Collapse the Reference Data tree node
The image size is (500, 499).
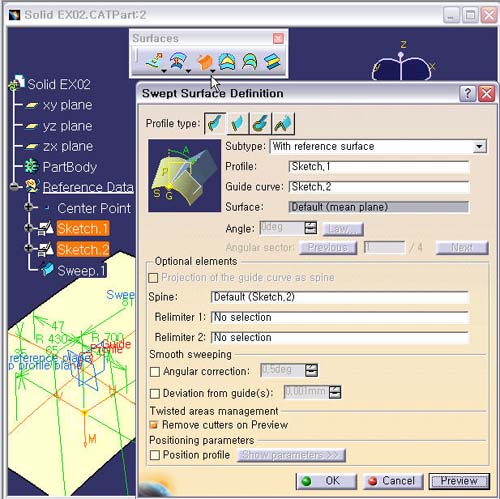coord(14,187)
